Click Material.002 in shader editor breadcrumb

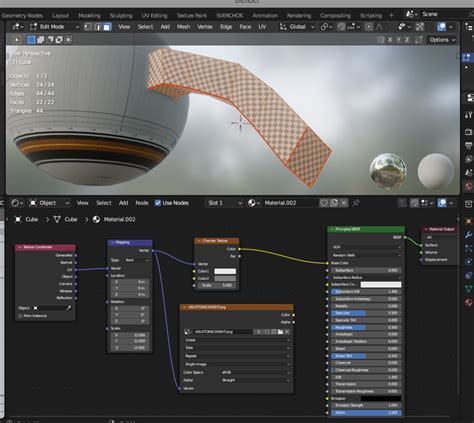pyautogui.click(x=114, y=219)
